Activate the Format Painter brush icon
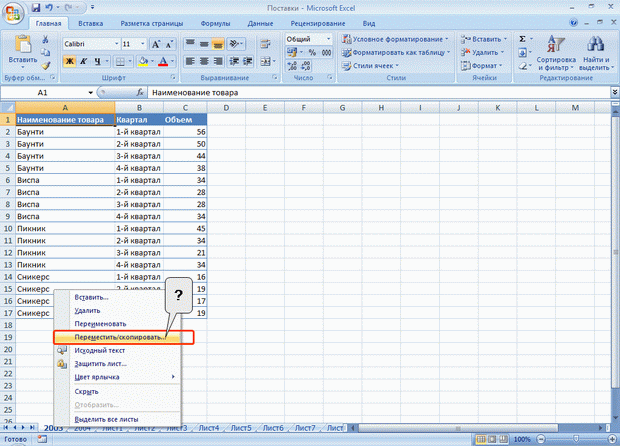Image resolution: width=620 pixels, height=446 pixels. pyautogui.click(x=45, y=66)
